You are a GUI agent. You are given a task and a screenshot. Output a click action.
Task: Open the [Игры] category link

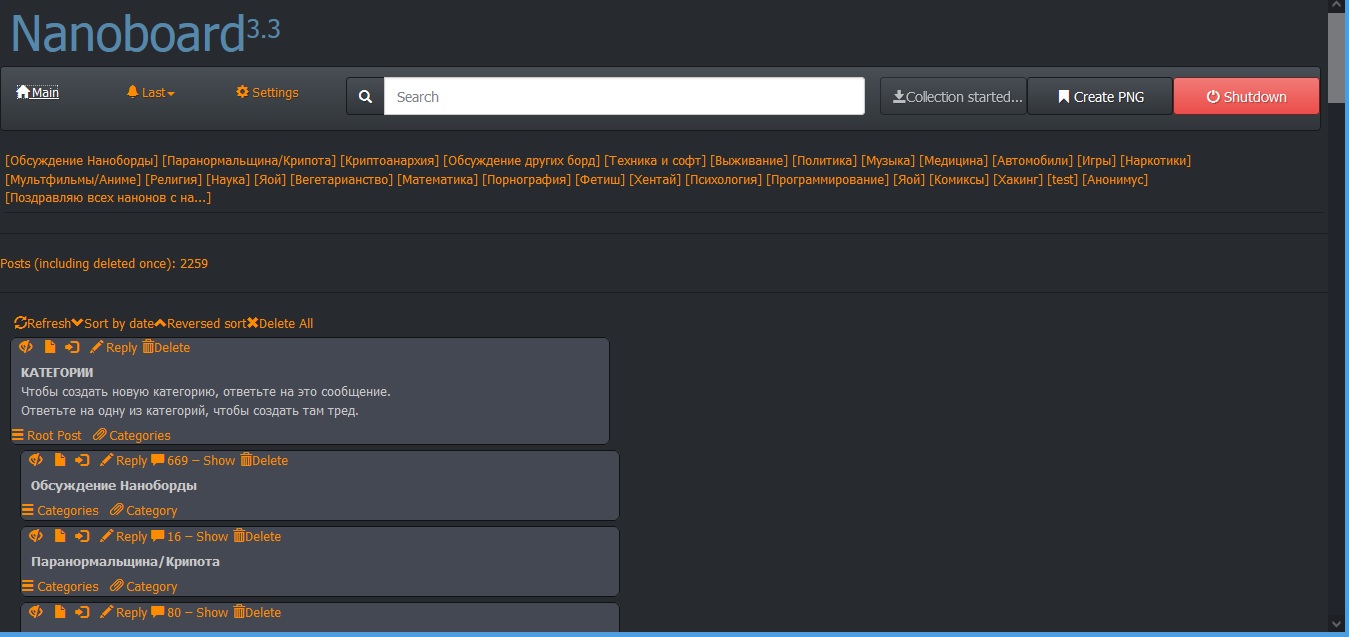1096,160
